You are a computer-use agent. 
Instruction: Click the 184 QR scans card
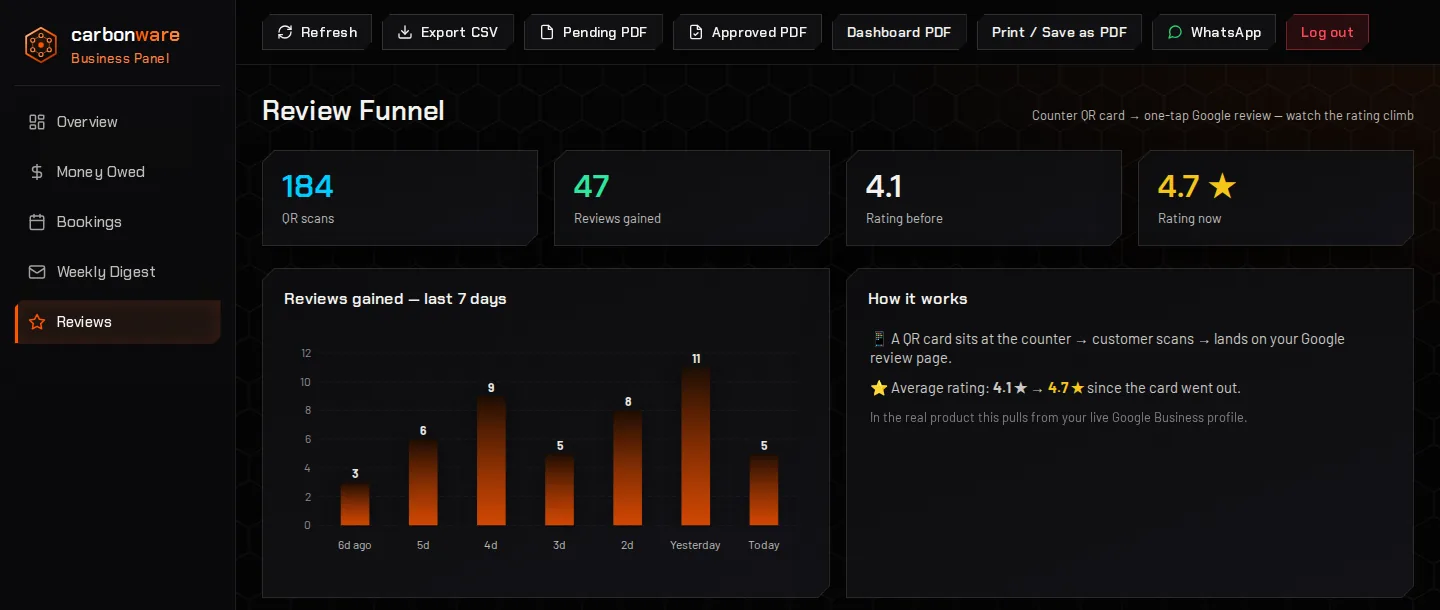point(400,198)
